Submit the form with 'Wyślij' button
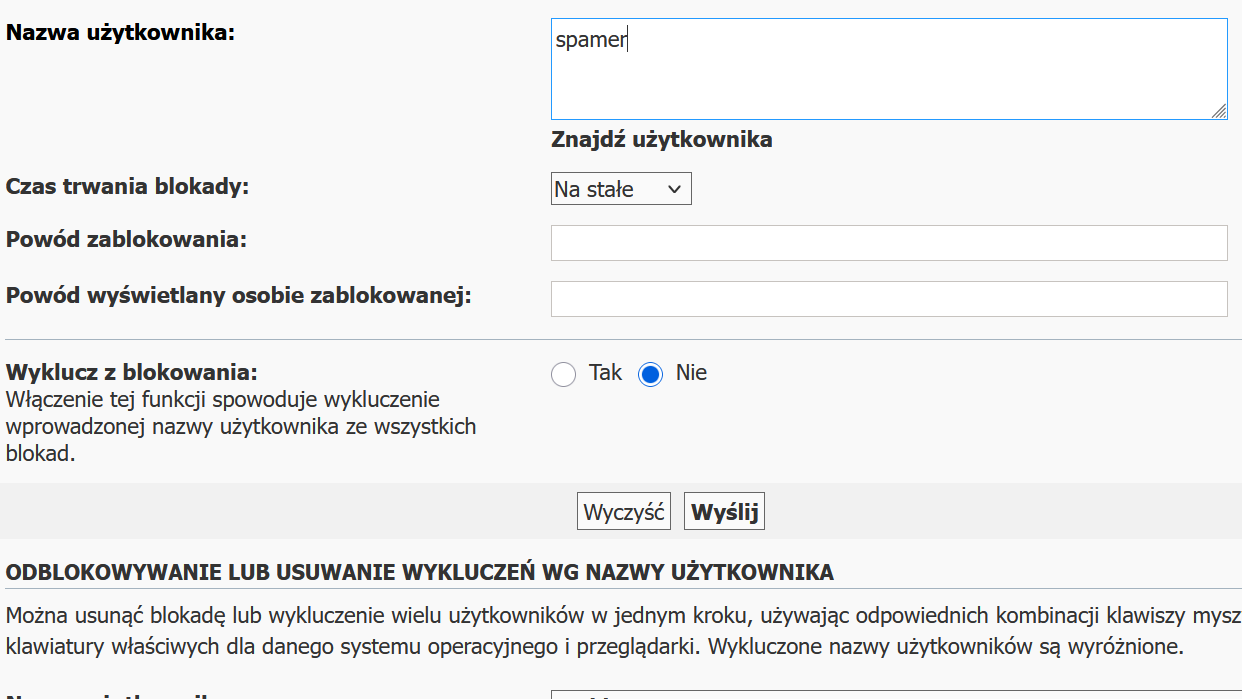Screen dimensions: 1242x699 (x=724, y=512)
